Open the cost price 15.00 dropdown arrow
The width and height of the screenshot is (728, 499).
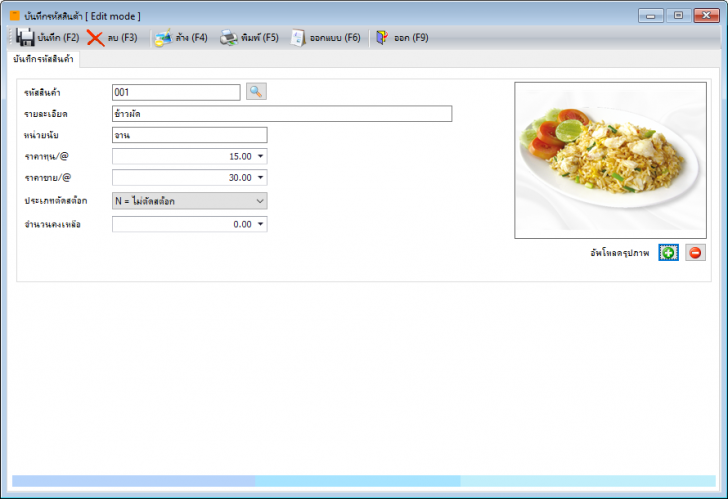[x=260, y=156]
